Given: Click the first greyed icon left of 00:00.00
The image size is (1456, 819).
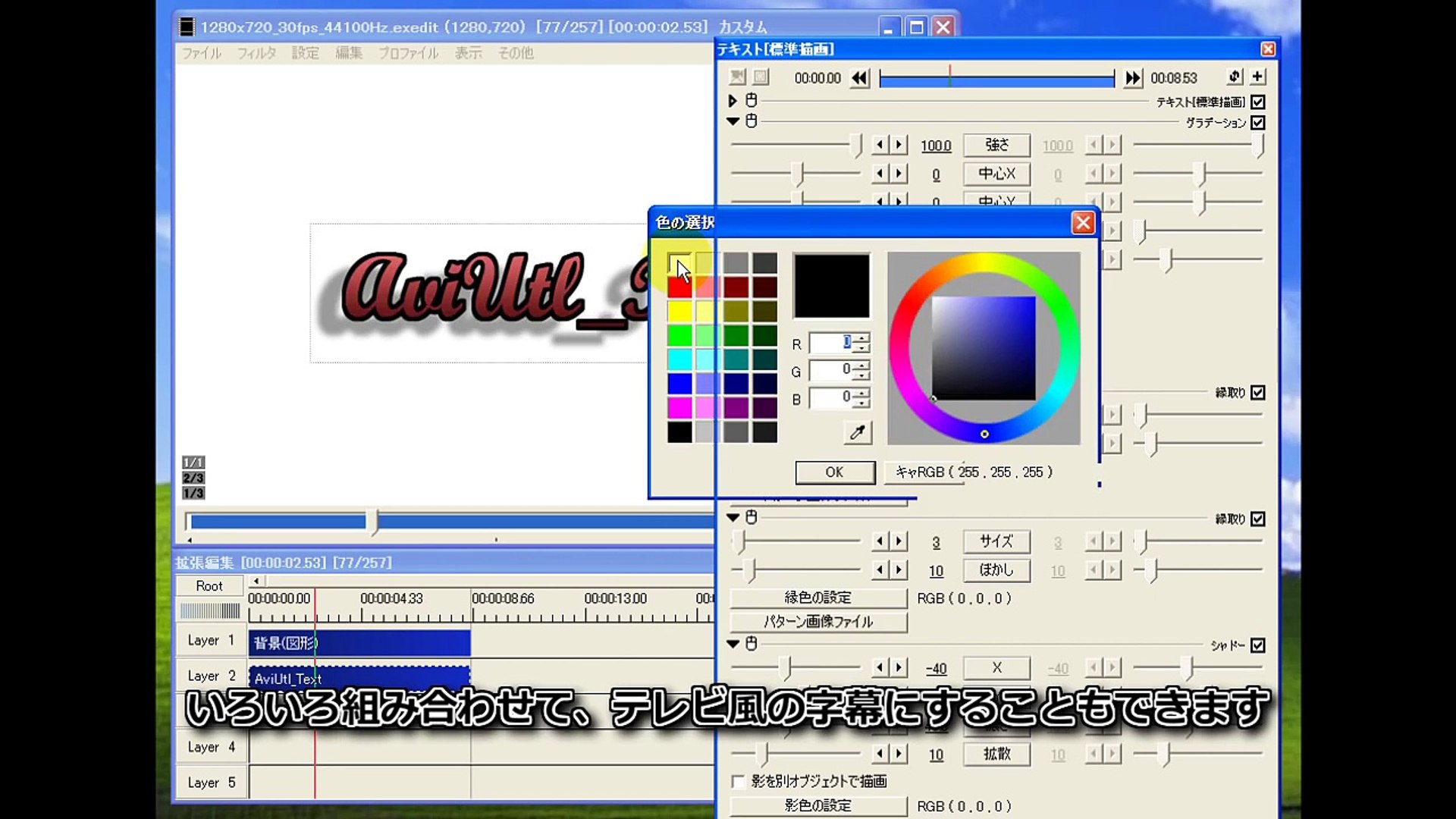Looking at the screenshot, I should [x=738, y=77].
